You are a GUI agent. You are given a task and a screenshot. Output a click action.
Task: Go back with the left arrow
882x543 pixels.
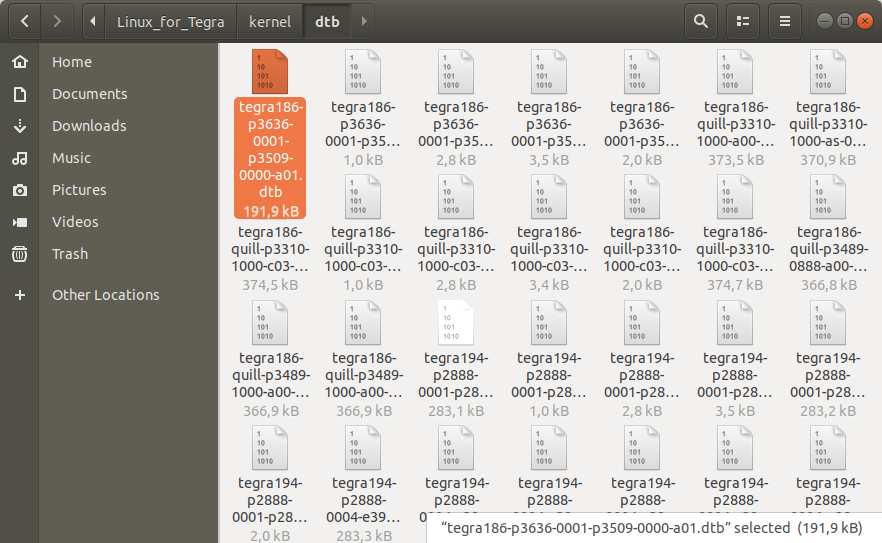pos(25,21)
